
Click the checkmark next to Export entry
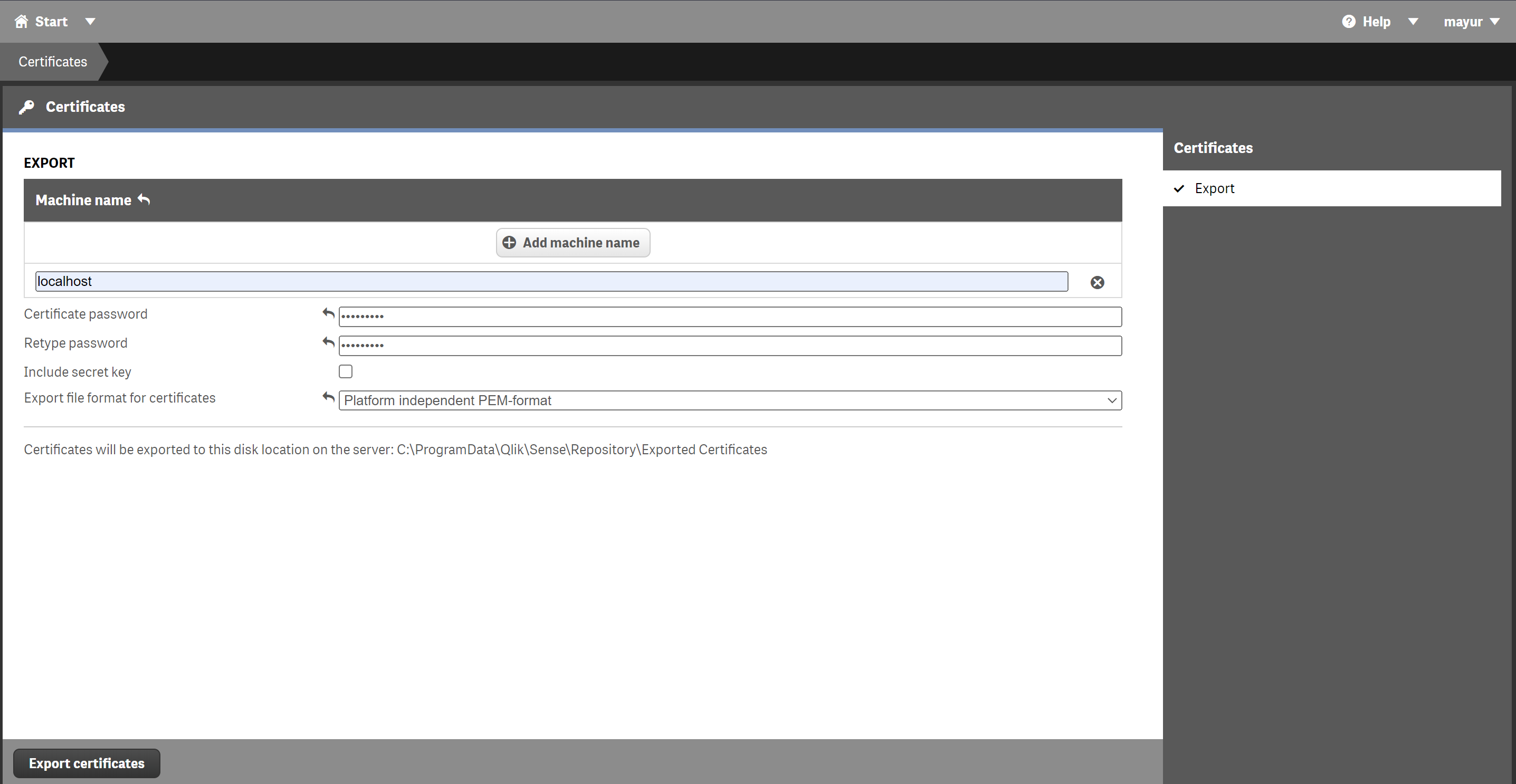tap(1179, 188)
